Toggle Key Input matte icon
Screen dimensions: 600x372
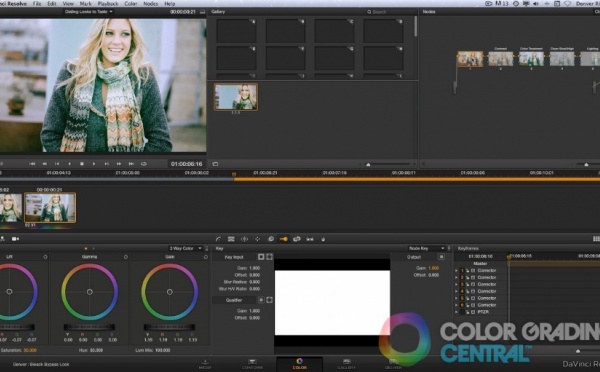261,257
